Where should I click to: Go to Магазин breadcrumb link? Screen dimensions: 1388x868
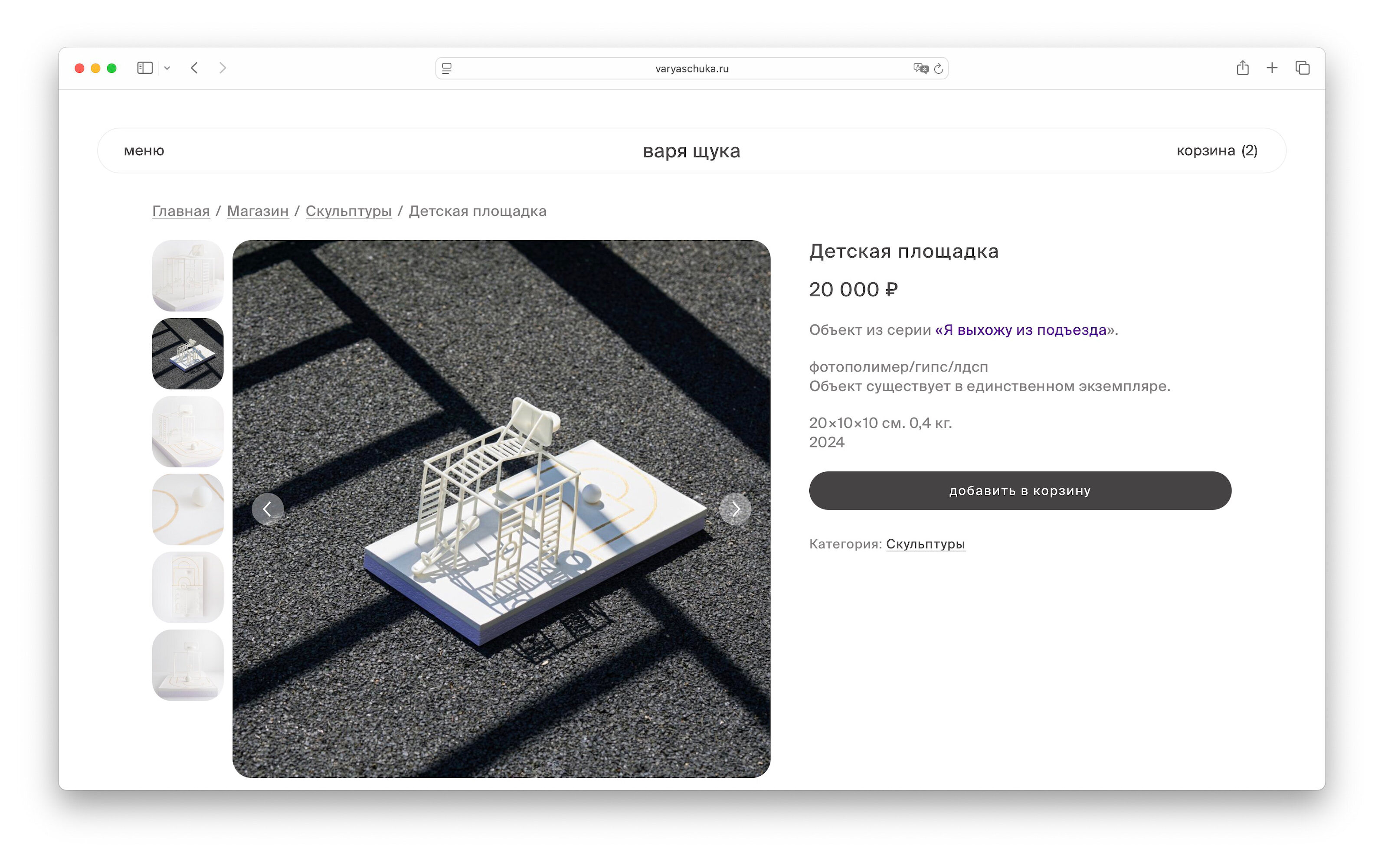[x=257, y=211]
